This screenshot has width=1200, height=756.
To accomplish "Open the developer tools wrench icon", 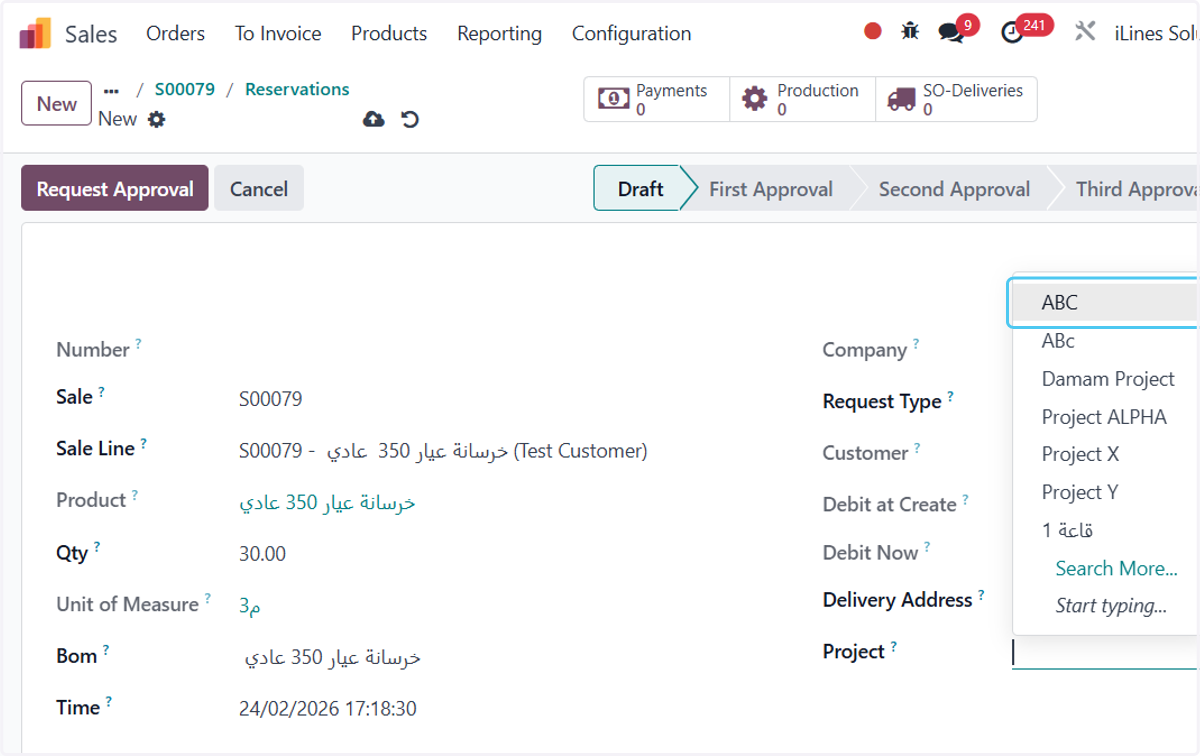I will 1085,31.
